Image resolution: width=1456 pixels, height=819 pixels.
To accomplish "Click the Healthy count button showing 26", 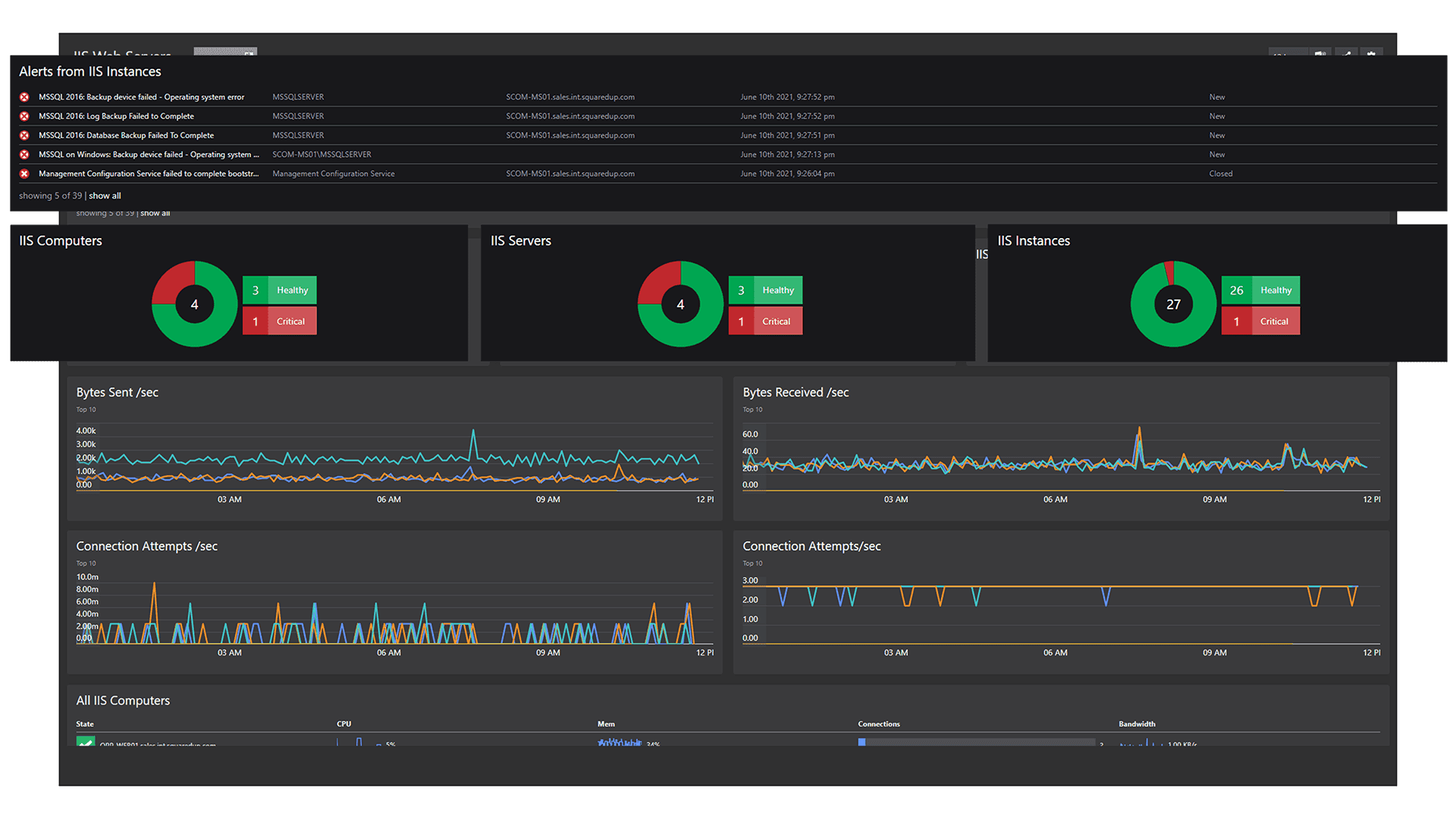I will [1236, 290].
